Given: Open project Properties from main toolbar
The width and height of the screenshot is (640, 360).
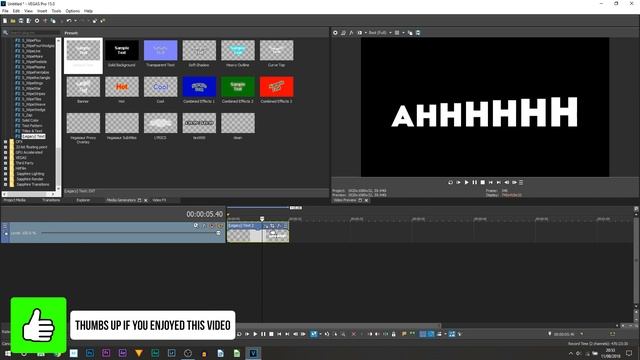Looking at the screenshot, I should pos(37,21).
